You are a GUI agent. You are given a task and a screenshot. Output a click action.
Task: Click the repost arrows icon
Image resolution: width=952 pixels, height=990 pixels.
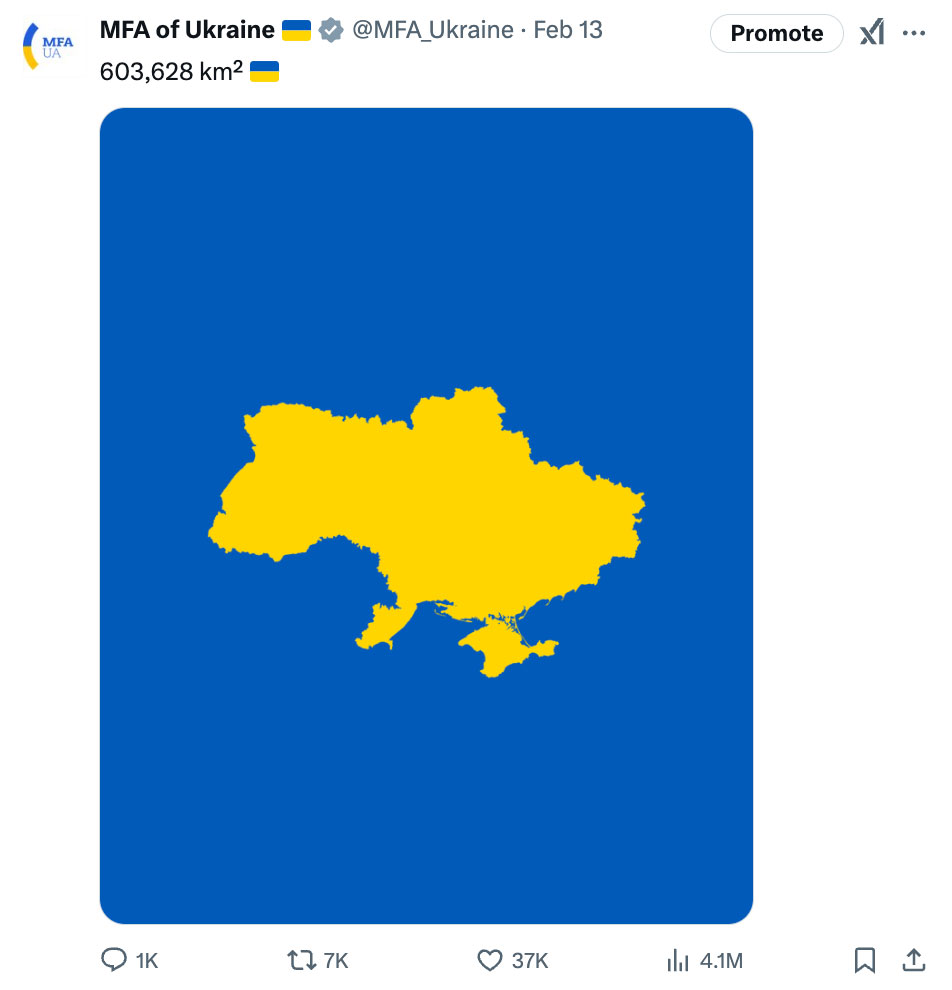point(301,960)
